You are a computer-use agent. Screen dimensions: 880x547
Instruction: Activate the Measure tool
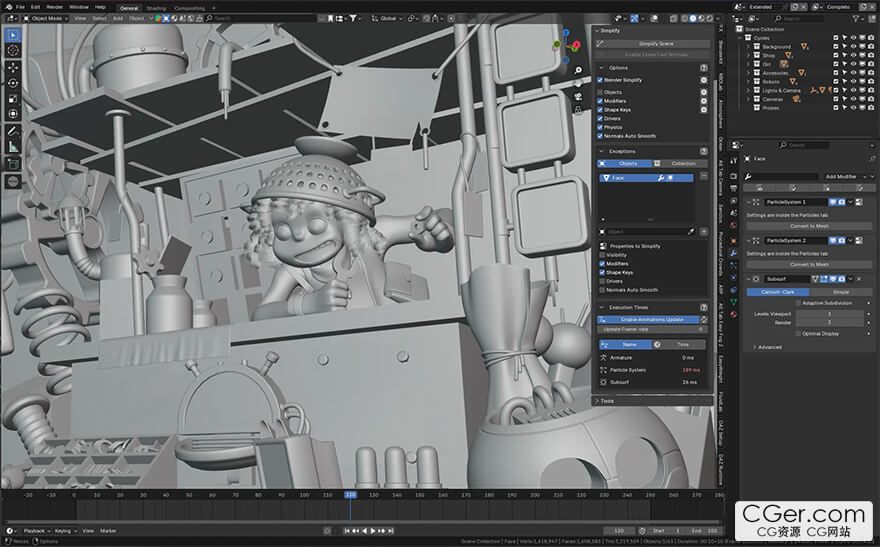pyautogui.click(x=13, y=147)
